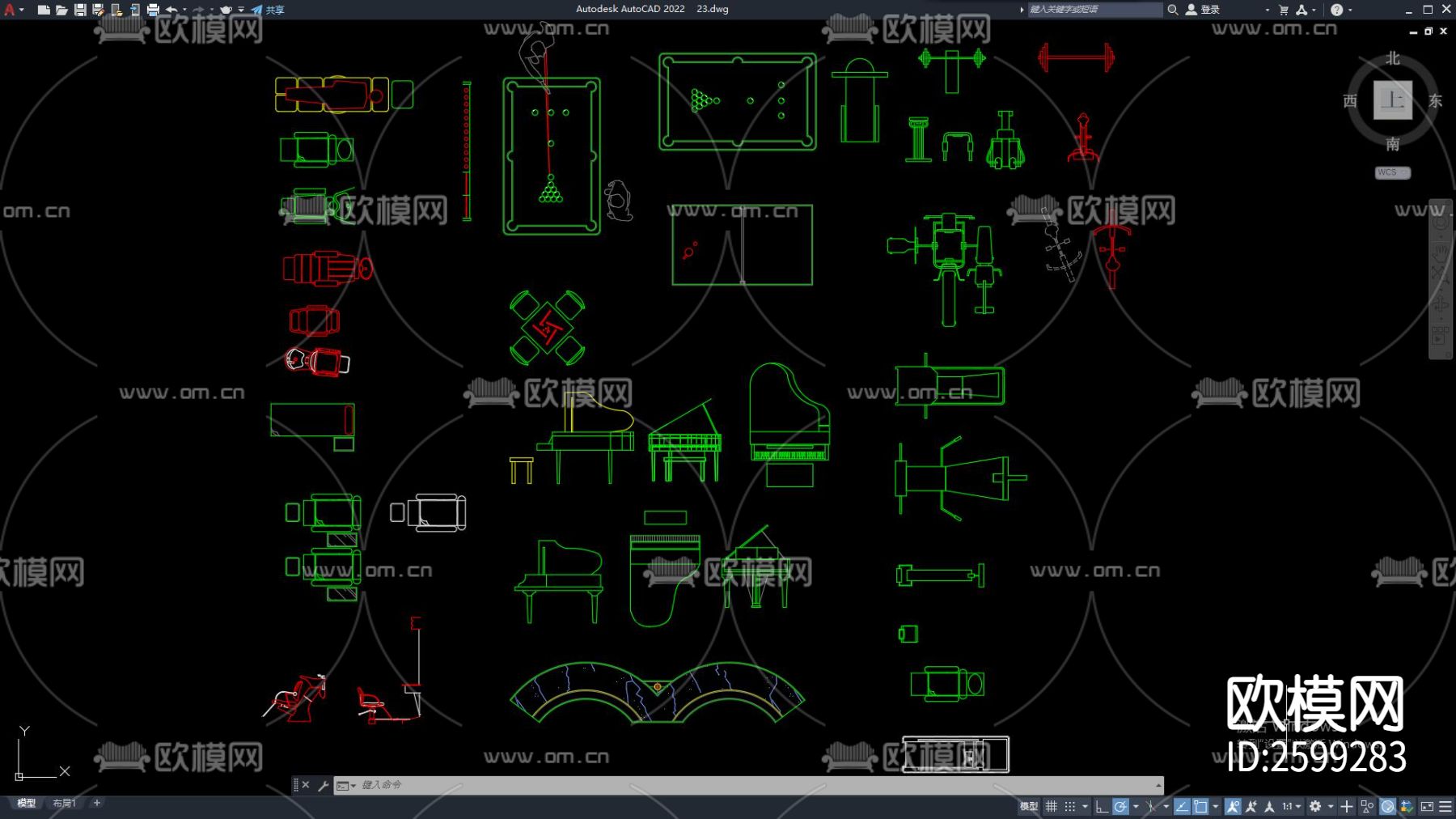Close the command line window
Screen dimensions: 1456x819
pyautogui.click(x=306, y=785)
